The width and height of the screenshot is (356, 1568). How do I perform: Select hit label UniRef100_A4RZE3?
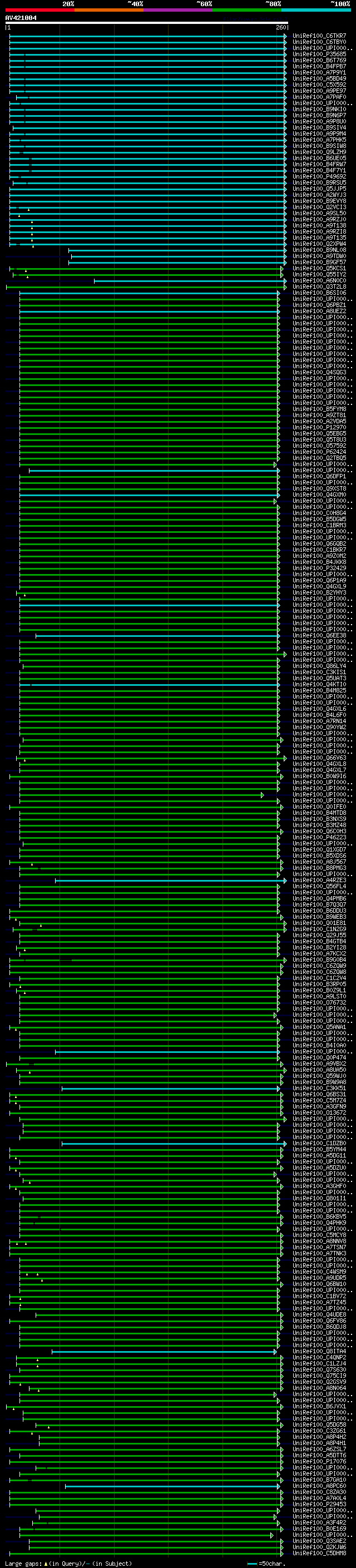(x=319, y=880)
